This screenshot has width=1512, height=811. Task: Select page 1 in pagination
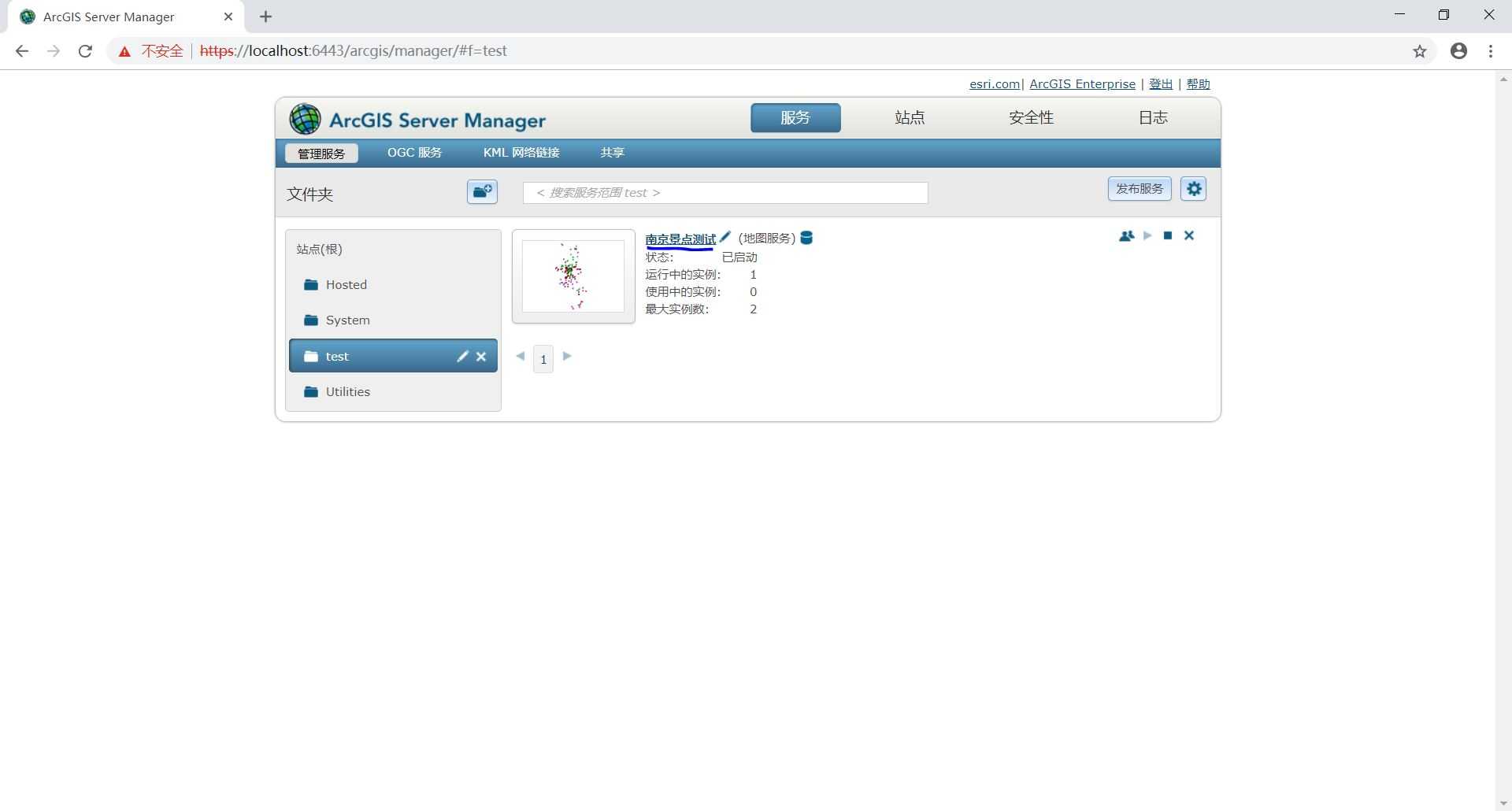point(543,359)
